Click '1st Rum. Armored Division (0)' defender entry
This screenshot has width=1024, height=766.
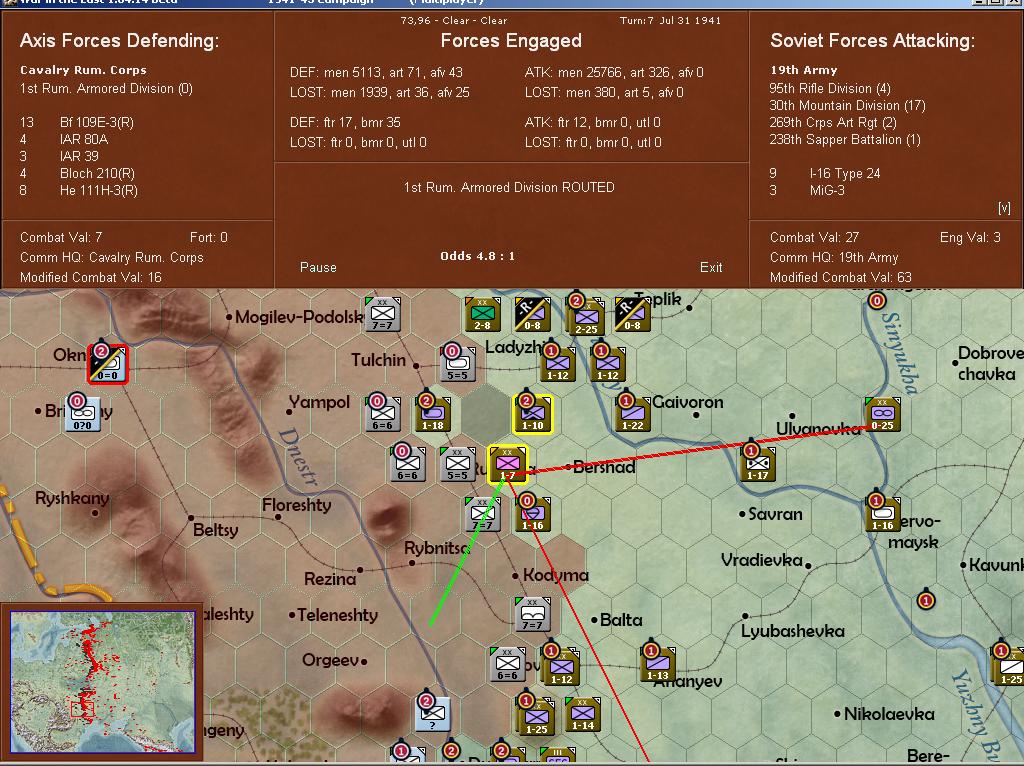pos(106,88)
